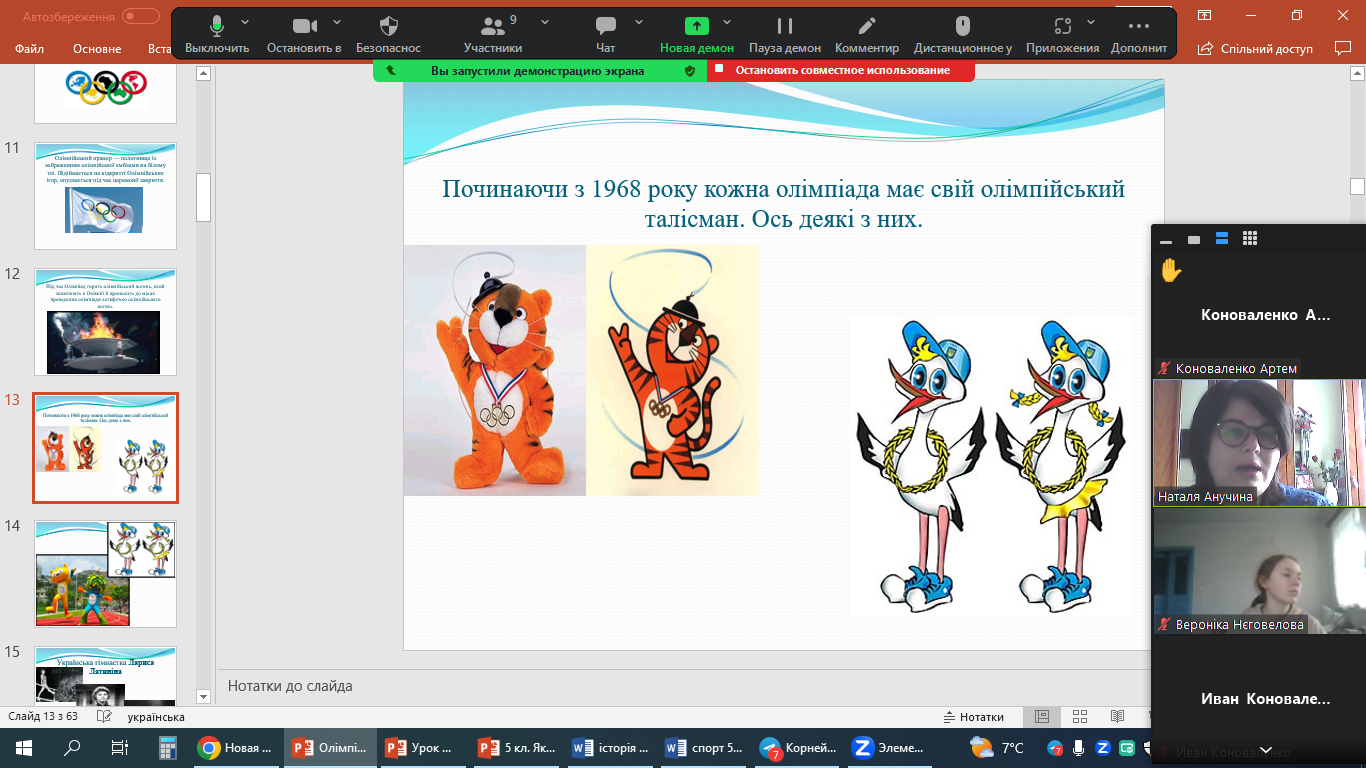Toggle Автозбереження switch in PowerPoint title bar
This screenshot has height=768, width=1366.
point(141,16)
